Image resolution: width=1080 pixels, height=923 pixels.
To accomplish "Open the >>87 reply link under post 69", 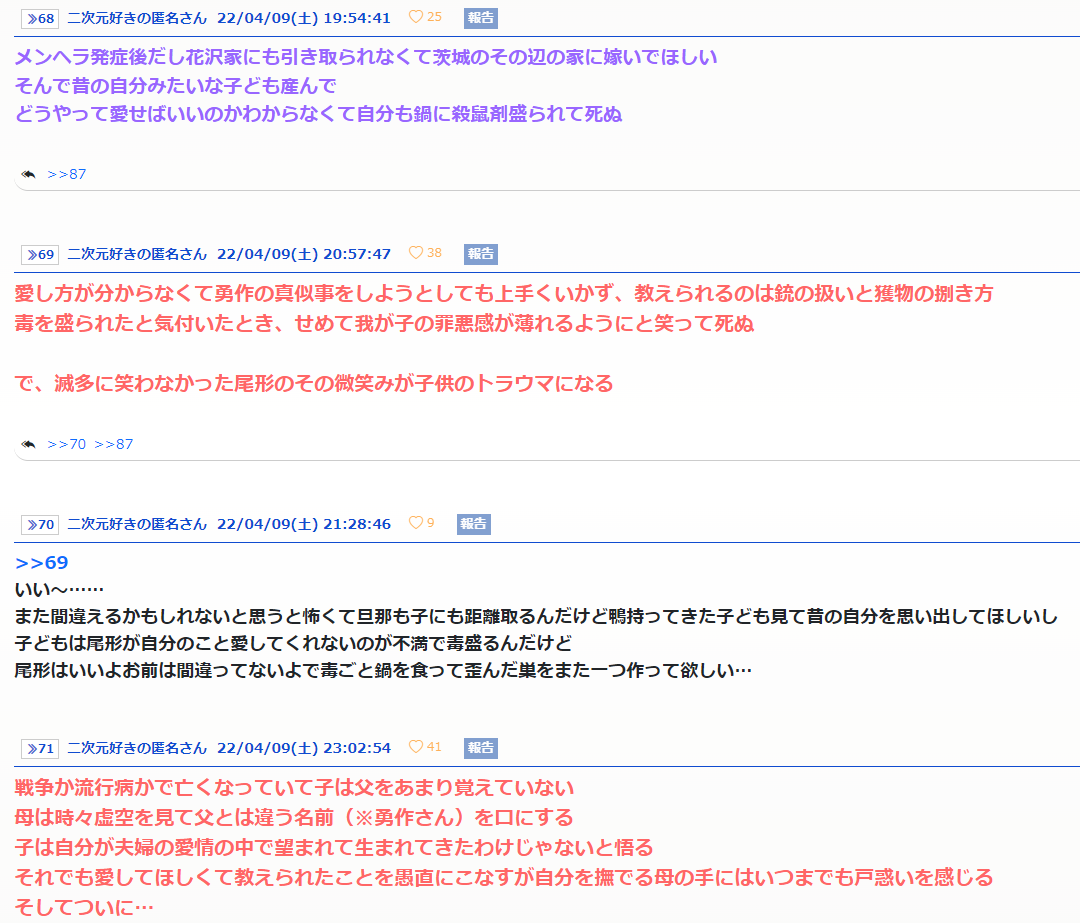I will click(x=114, y=444).
